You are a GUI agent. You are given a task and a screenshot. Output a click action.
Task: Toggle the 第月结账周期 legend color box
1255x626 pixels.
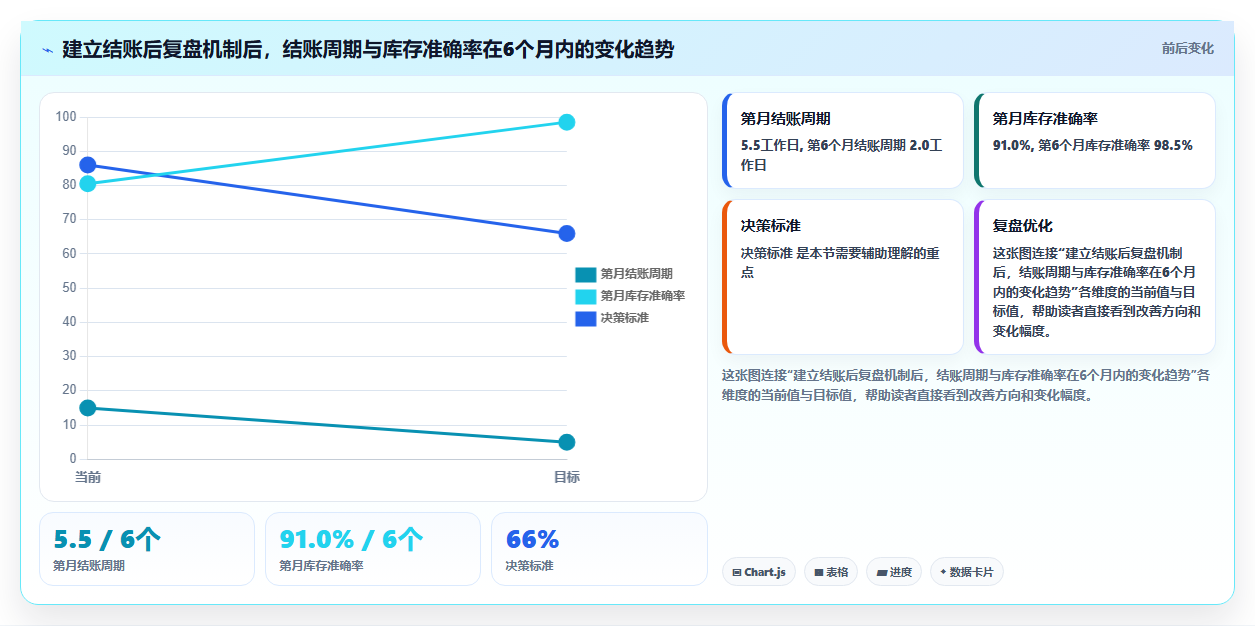click(x=585, y=274)
